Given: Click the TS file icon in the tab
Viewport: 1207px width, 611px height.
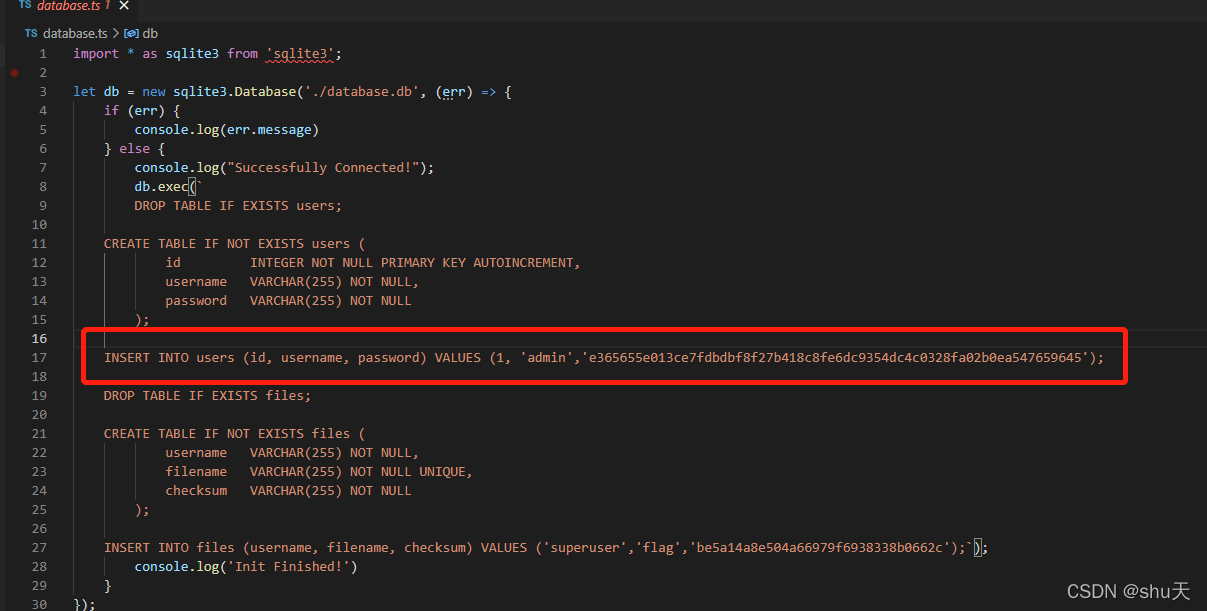Looking at the screenshot, I should tap(25, 6).
